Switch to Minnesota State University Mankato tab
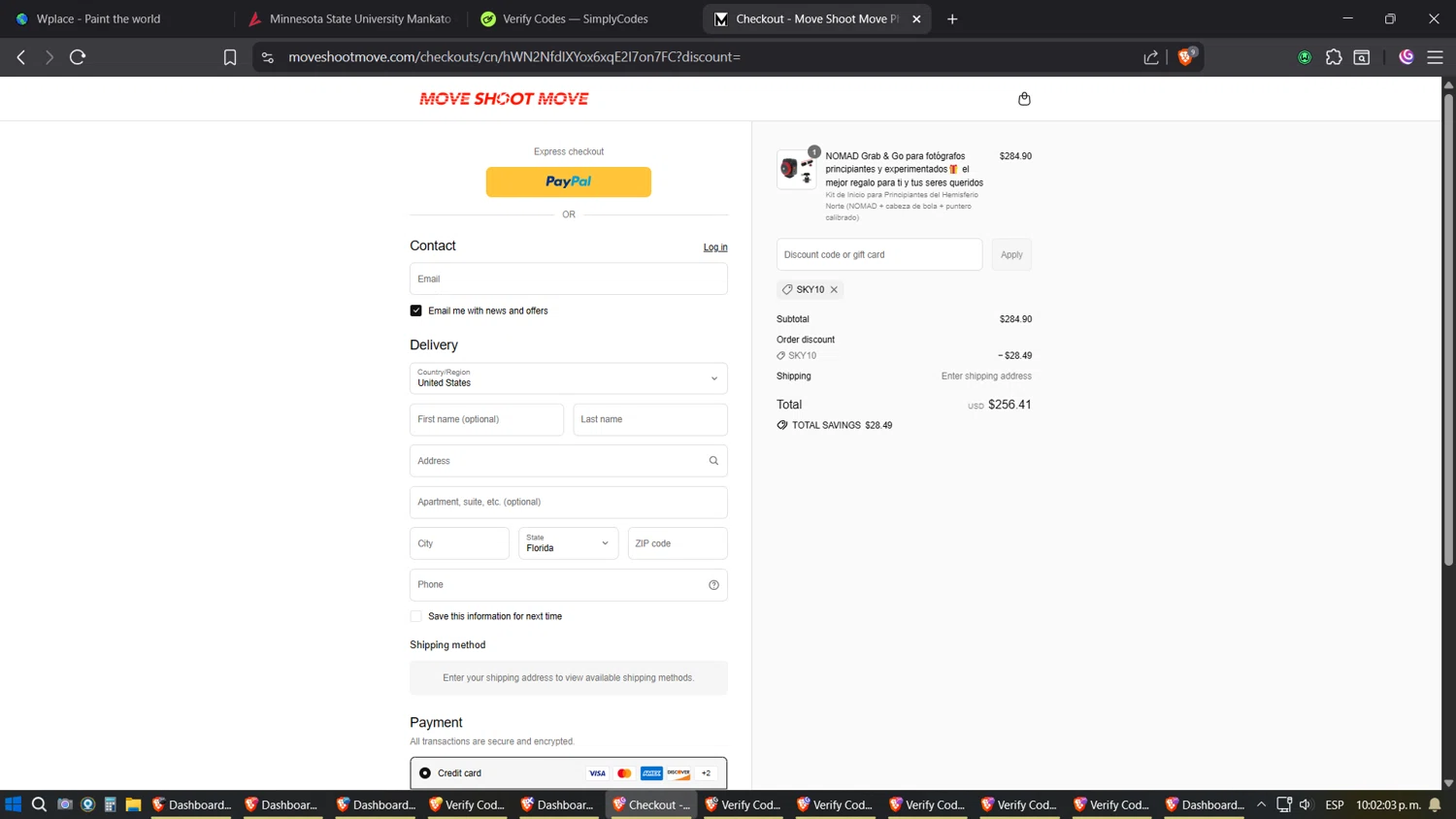1456x819 pixels. pyautogui.click(x=349, y=18)
